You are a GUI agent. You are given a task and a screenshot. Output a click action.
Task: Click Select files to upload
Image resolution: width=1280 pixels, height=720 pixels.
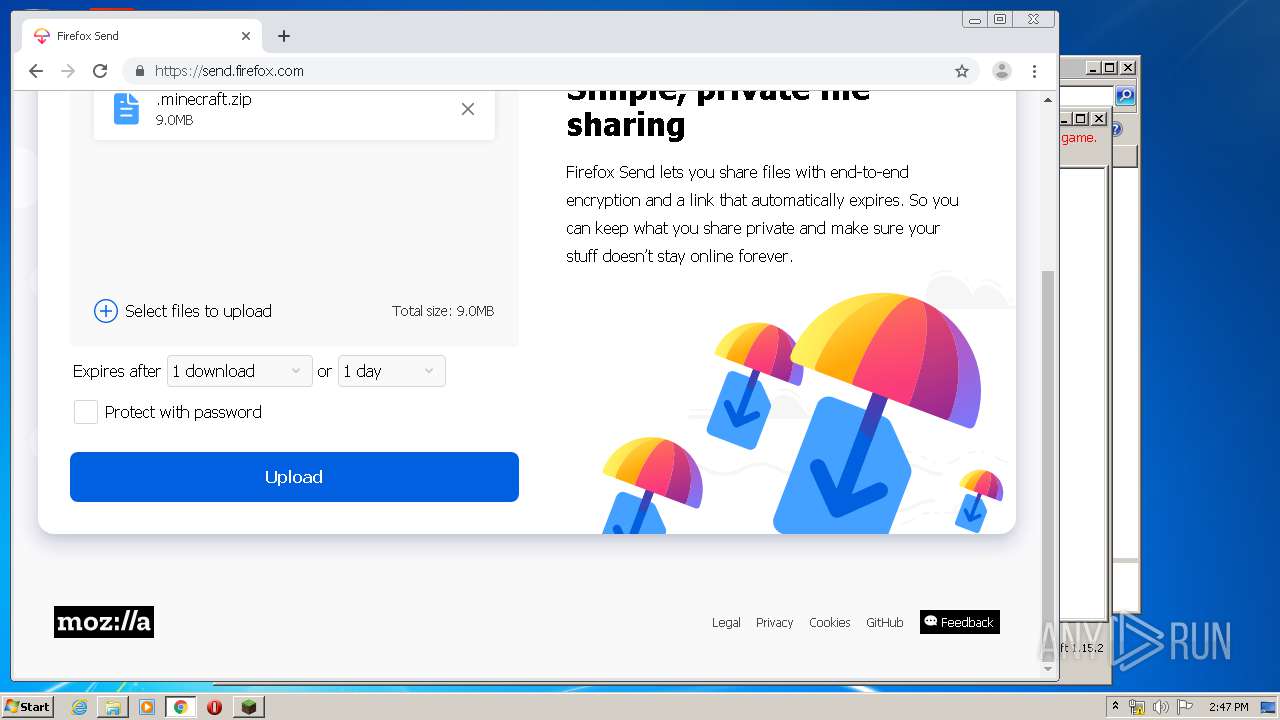(x=198, y=311)
